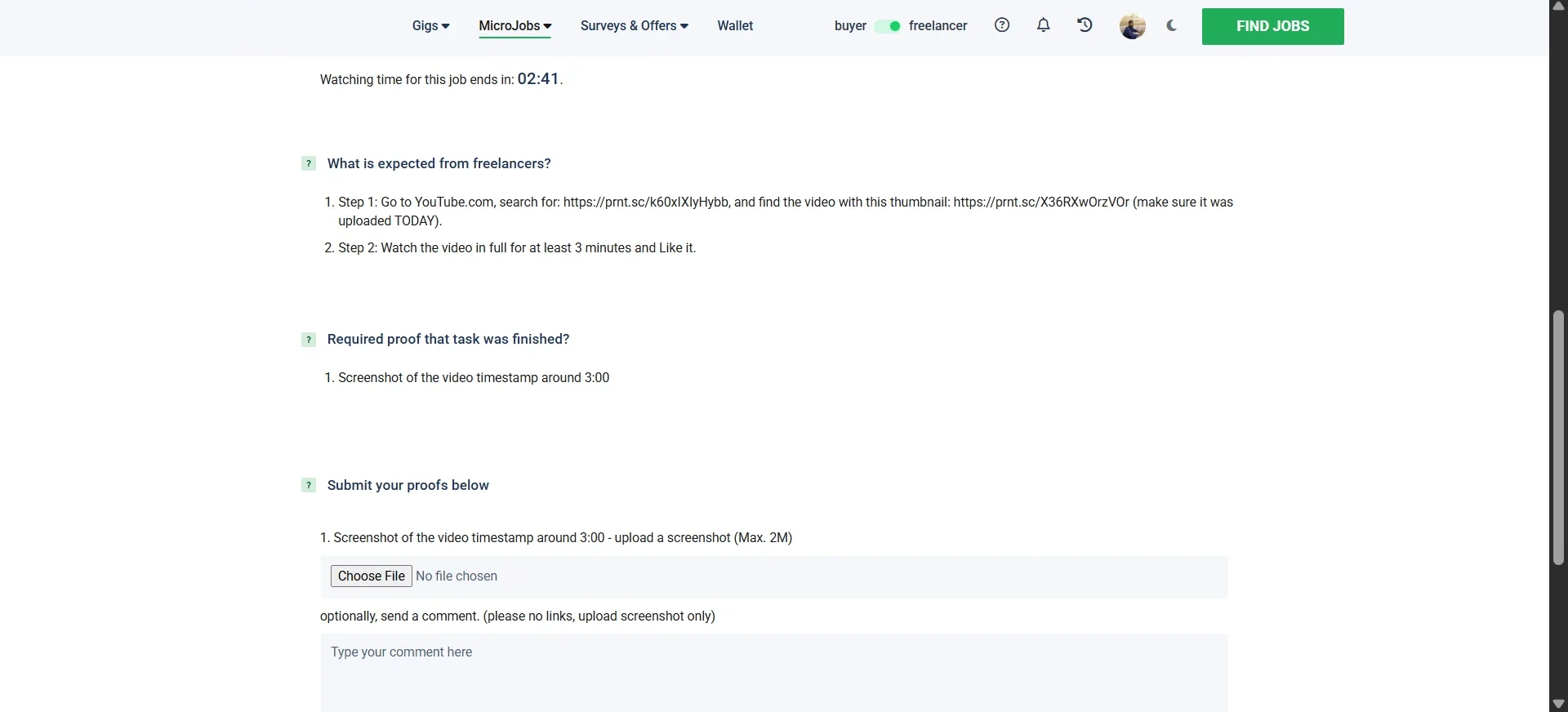The image size is (1568, 712).
Task: Click the 'buyer' mode label
Action: tap(850, 26)
